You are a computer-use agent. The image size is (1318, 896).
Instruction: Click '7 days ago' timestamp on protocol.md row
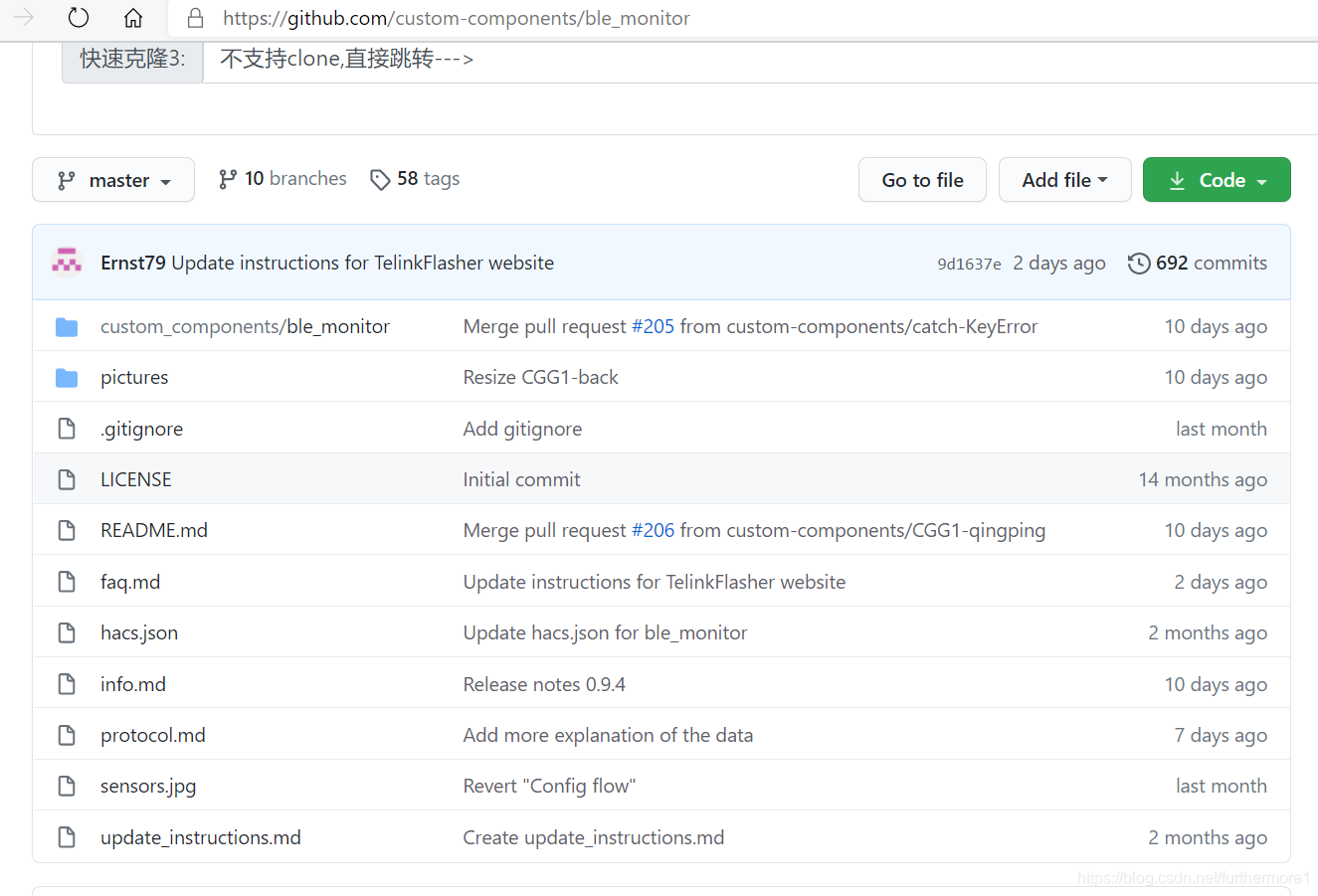1221,735
